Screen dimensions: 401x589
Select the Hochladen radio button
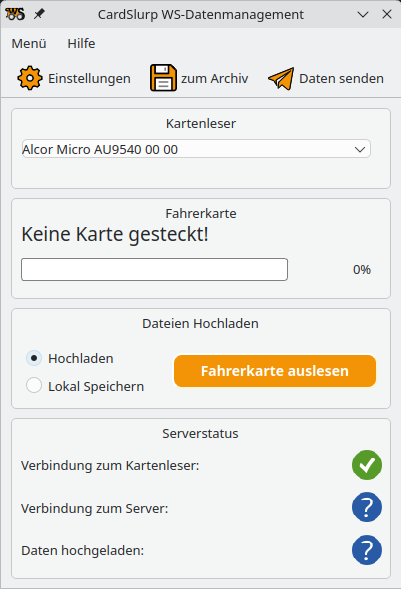click(x=34, y=358)
